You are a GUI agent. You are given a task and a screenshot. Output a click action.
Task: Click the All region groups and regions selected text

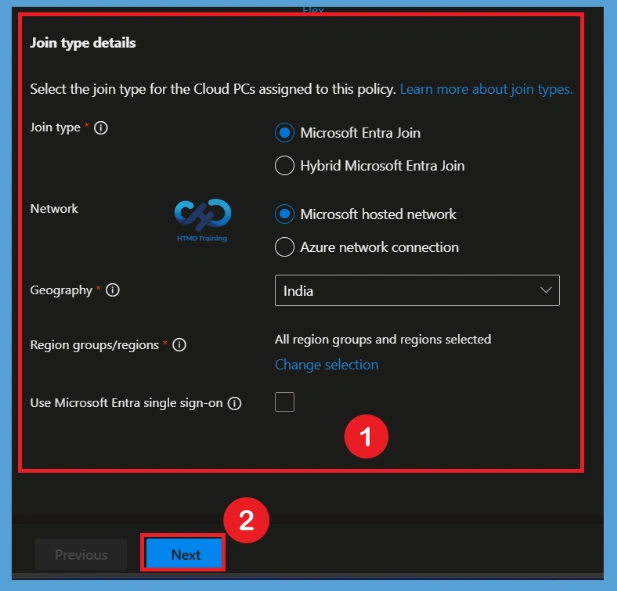coord(383,340)
